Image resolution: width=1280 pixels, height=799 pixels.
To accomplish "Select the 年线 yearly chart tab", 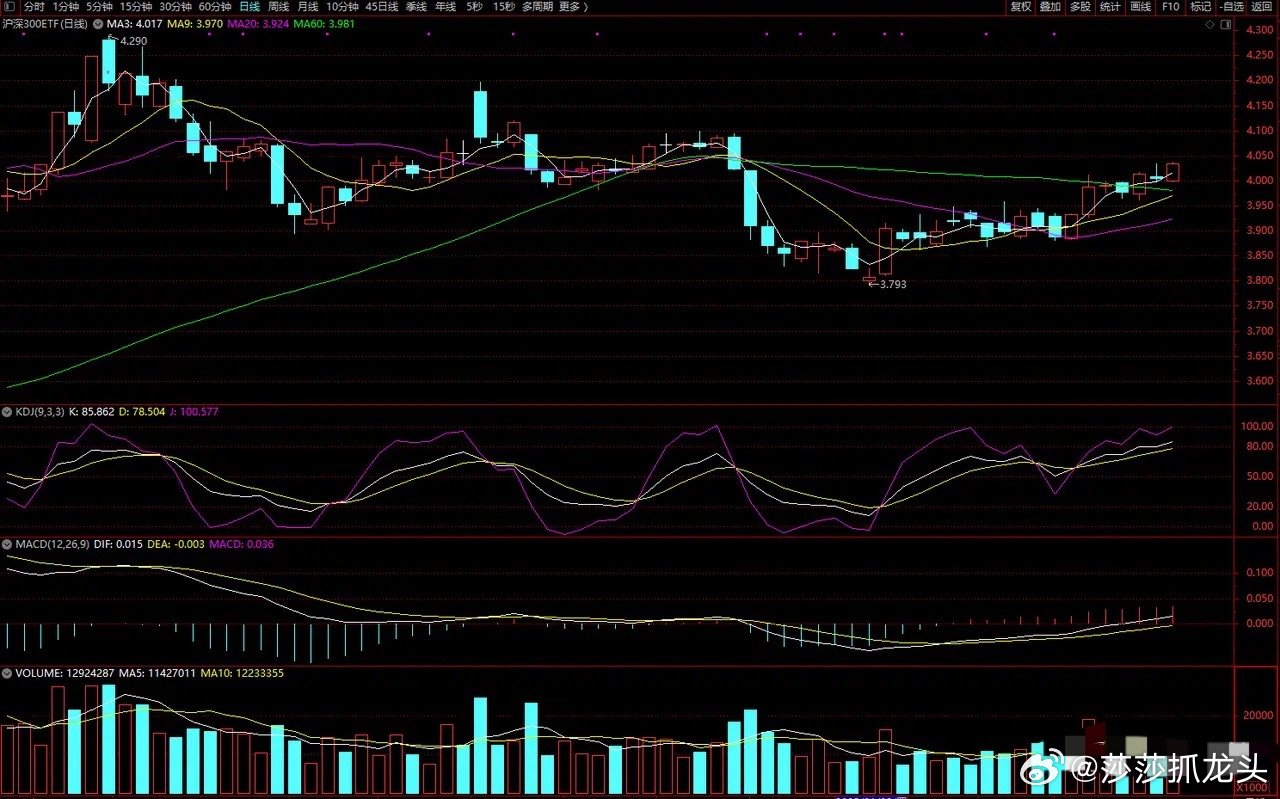I will [x=445, y=6].
